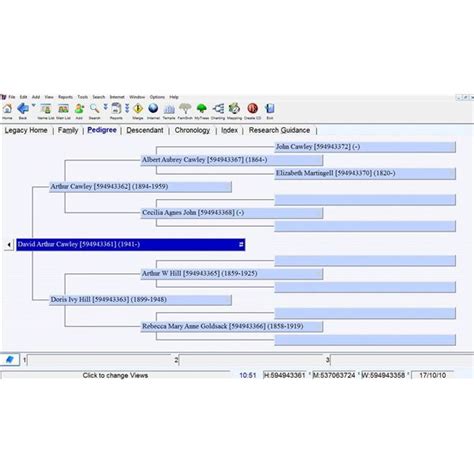
Task: Select Elizabeth Martingell in pedigree
Action: [x=365, y=174]
